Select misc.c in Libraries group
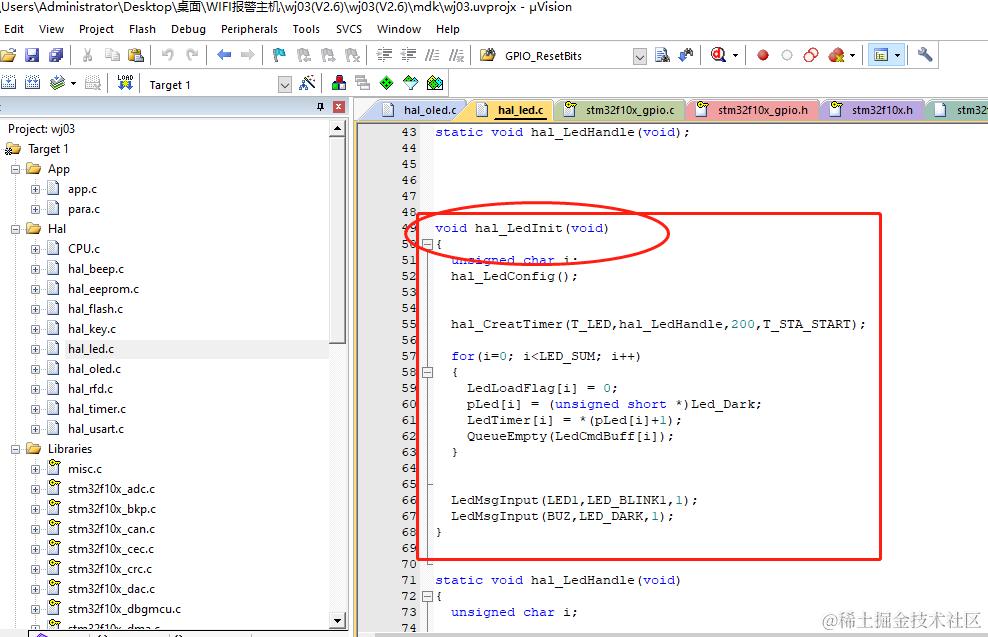The image size is (988, 637). click(x=85, y=469)
